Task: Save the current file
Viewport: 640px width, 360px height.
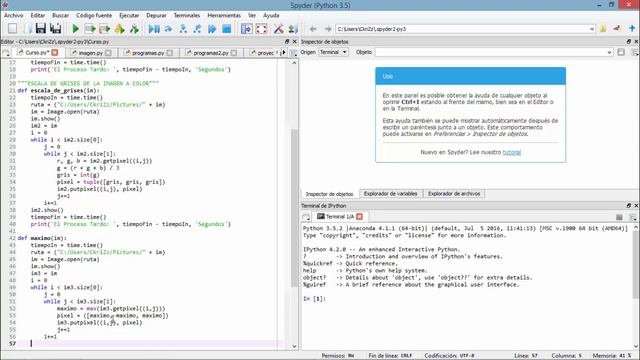Action: pos(41,29)
